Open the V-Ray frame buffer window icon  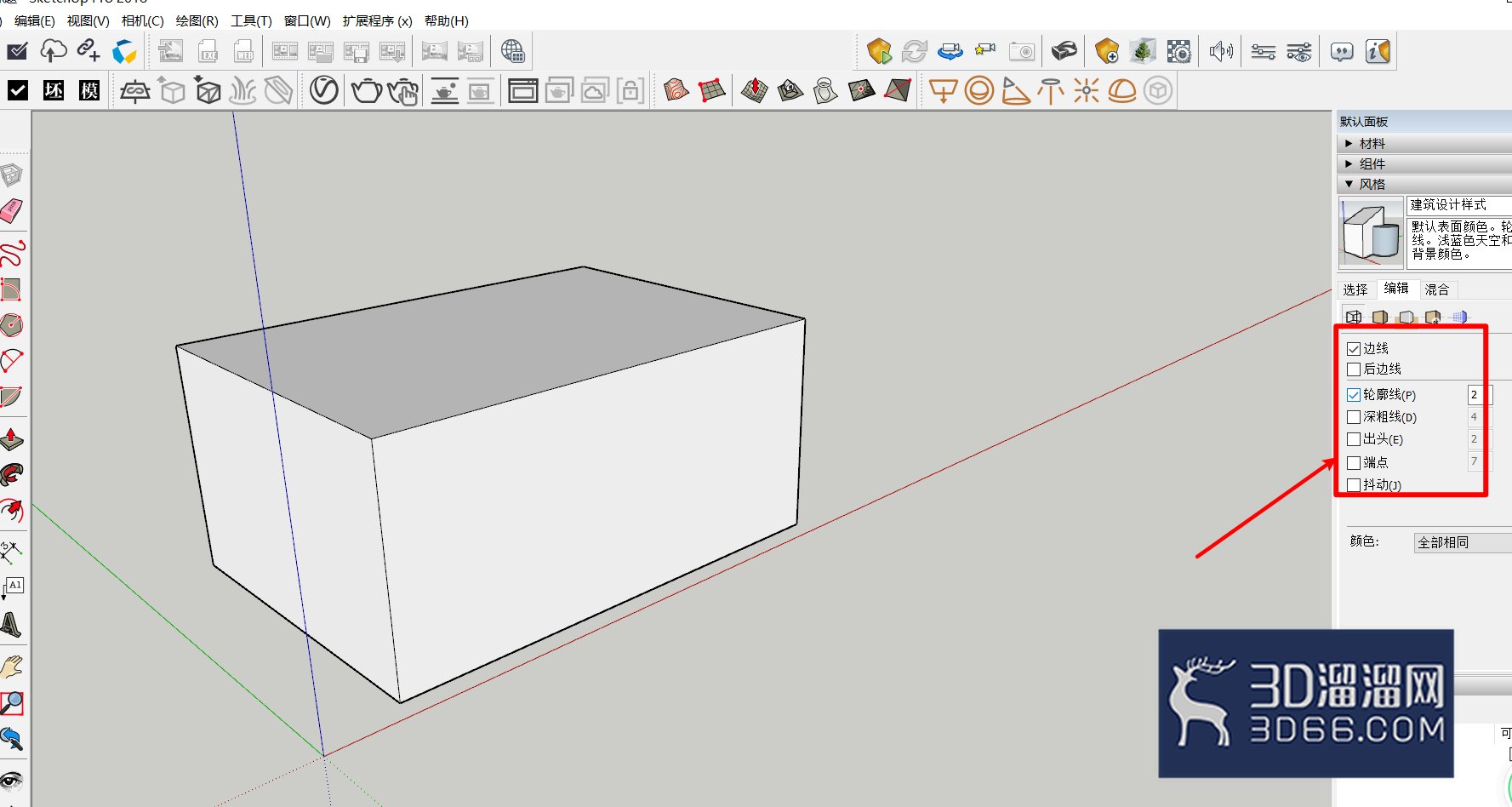tap(522, 90)
